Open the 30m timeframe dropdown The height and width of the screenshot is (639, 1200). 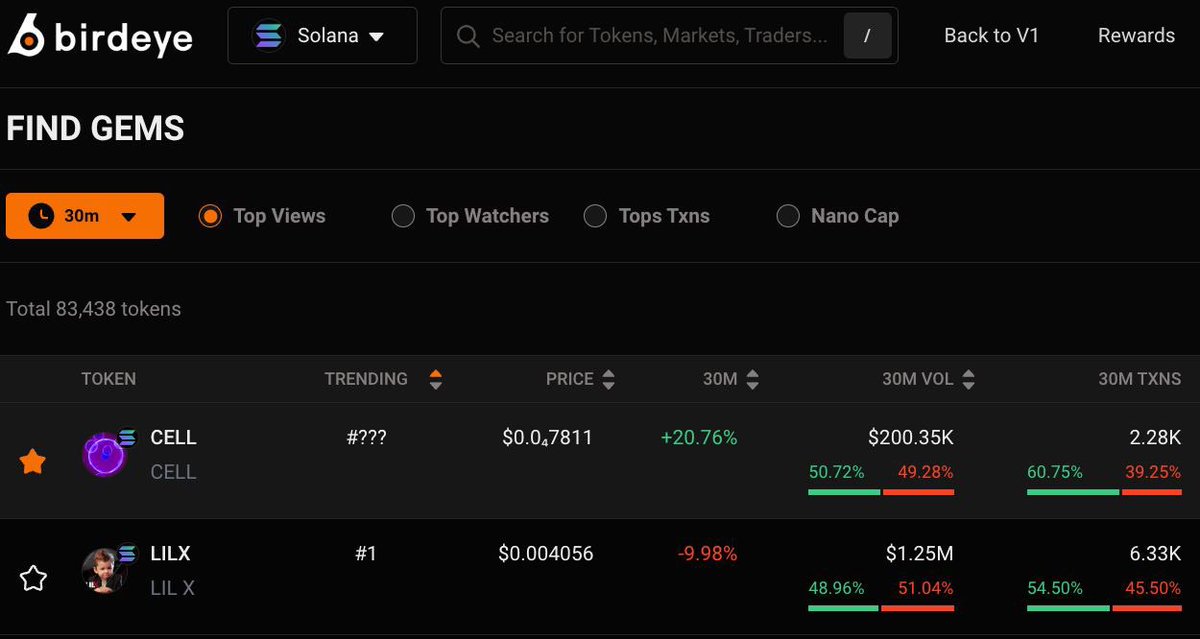click(x=85, y=216)
